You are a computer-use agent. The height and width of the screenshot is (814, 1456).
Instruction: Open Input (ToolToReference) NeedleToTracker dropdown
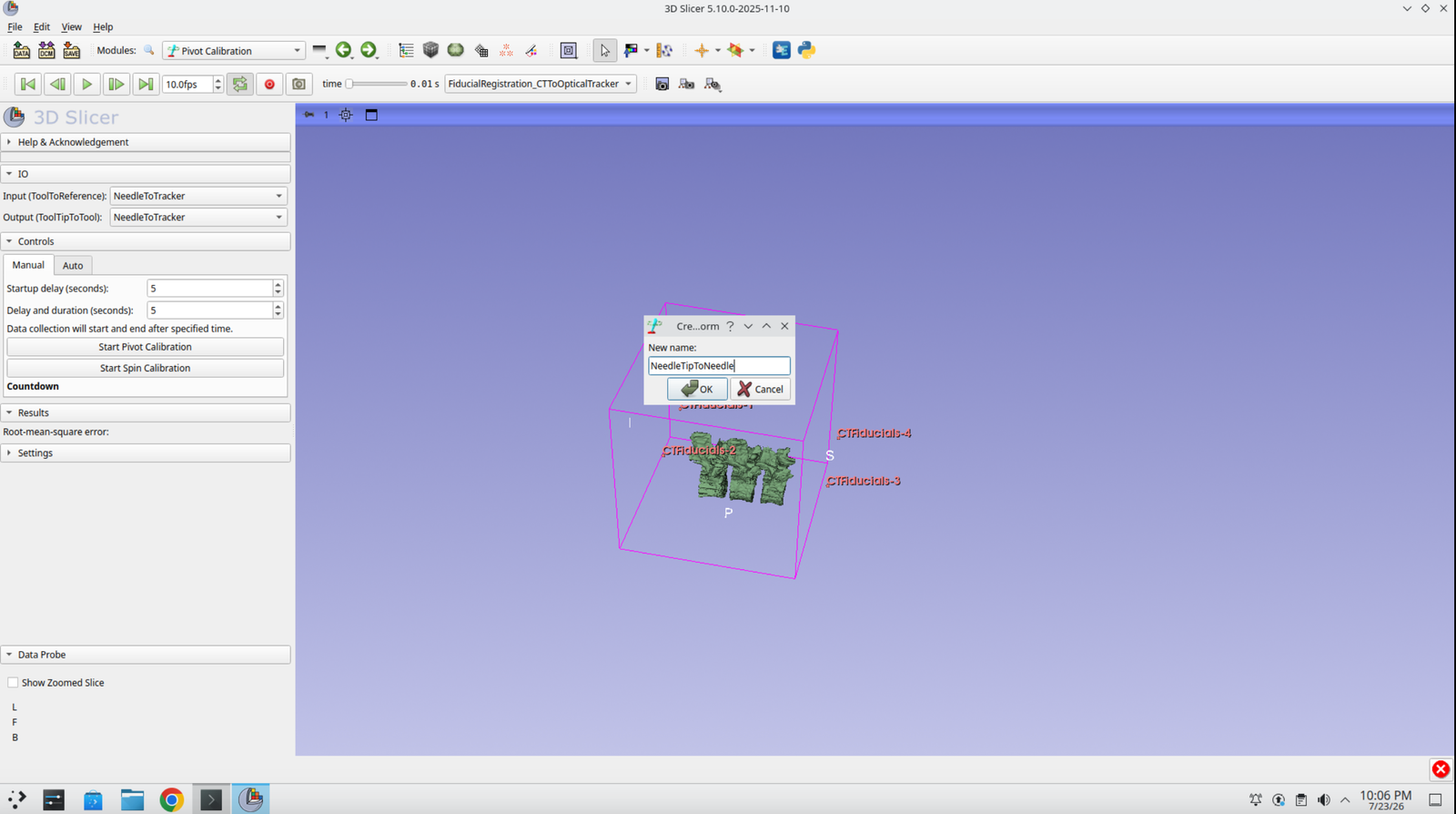click(x=198, y=196)
